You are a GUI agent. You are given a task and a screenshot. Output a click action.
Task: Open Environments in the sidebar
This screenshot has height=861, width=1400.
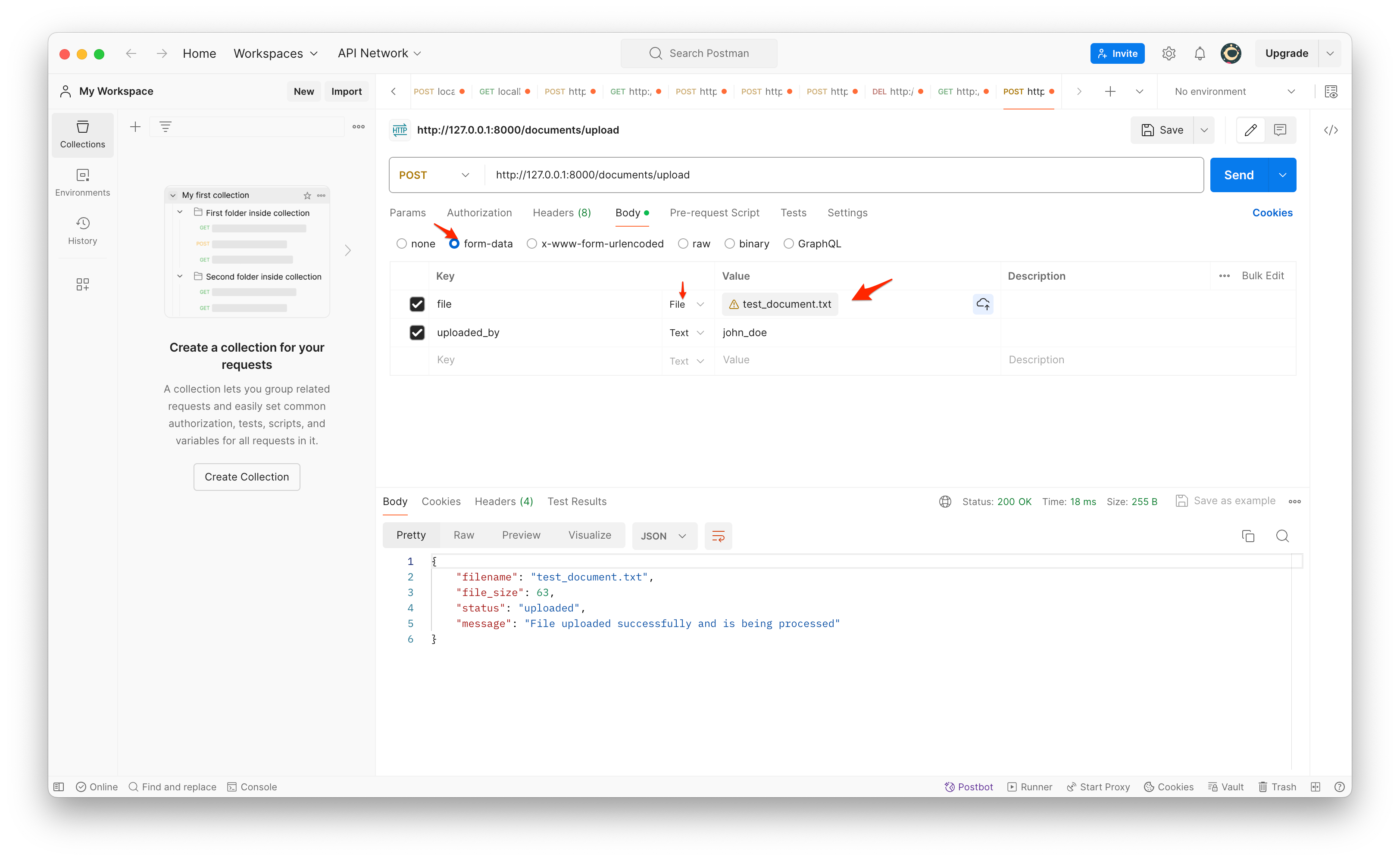coord(83,182)
